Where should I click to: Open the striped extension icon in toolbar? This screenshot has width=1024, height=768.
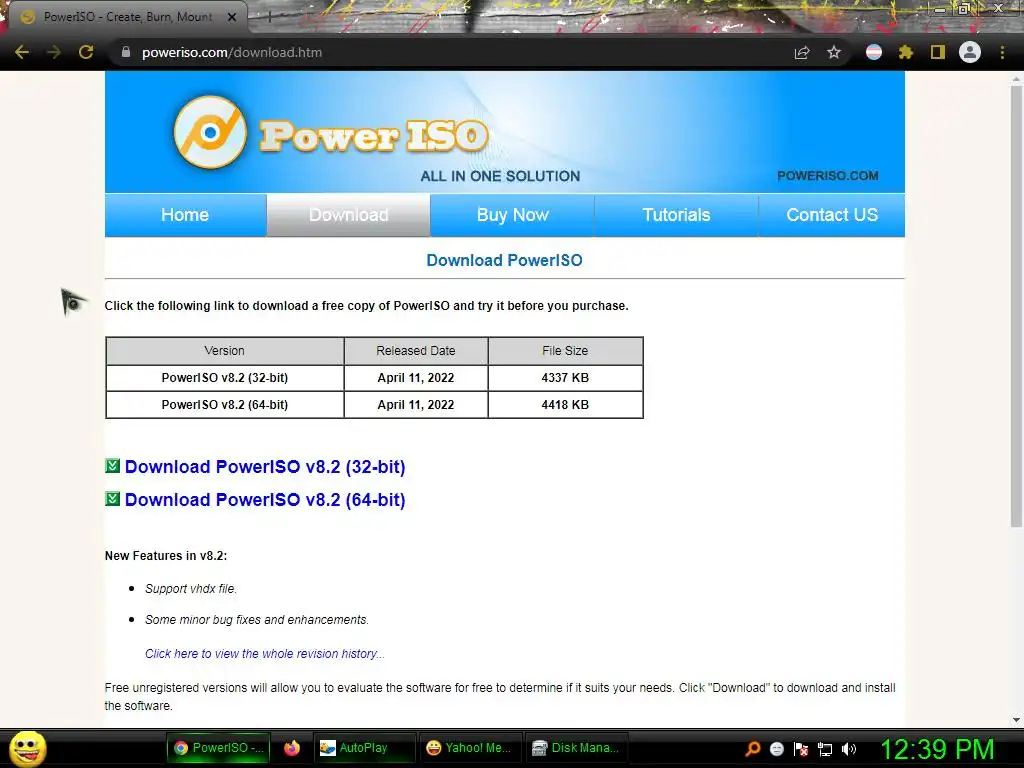click(874, 52)
